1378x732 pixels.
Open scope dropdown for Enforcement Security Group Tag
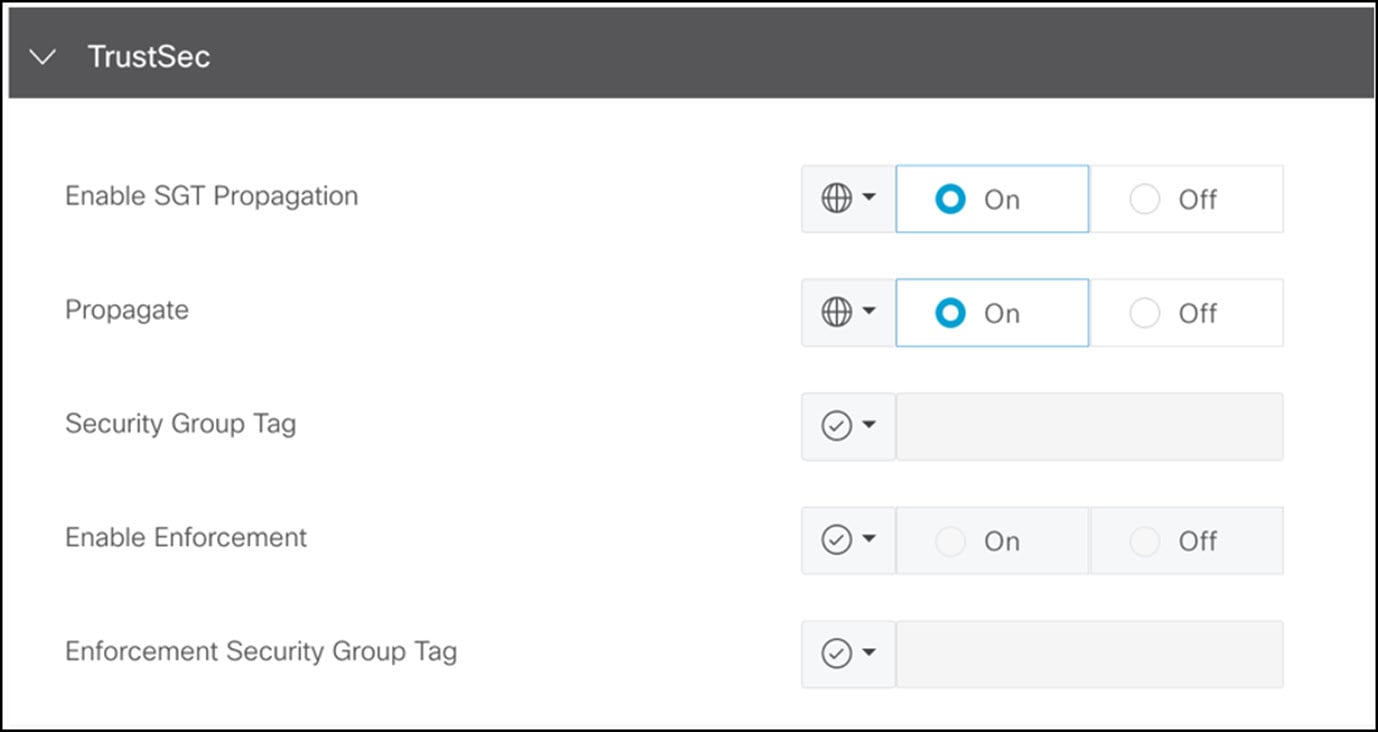coord(848,654)
